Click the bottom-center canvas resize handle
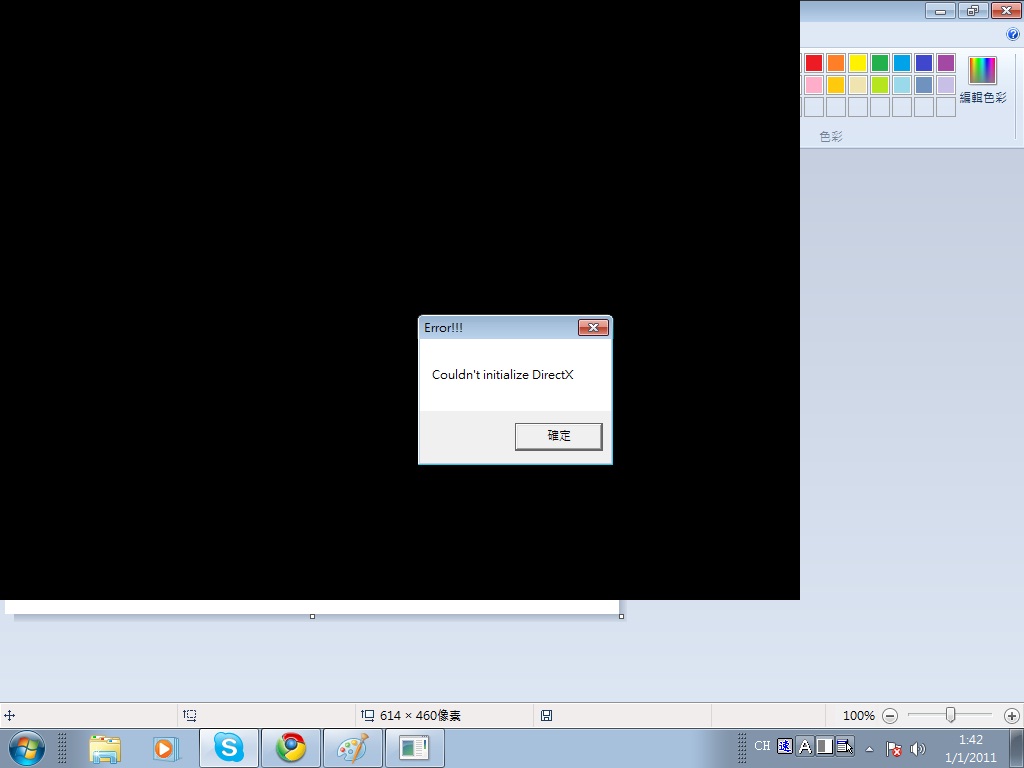Image resolution: width=1024 pixels, height=768 pixels. [x=312, y=616]
